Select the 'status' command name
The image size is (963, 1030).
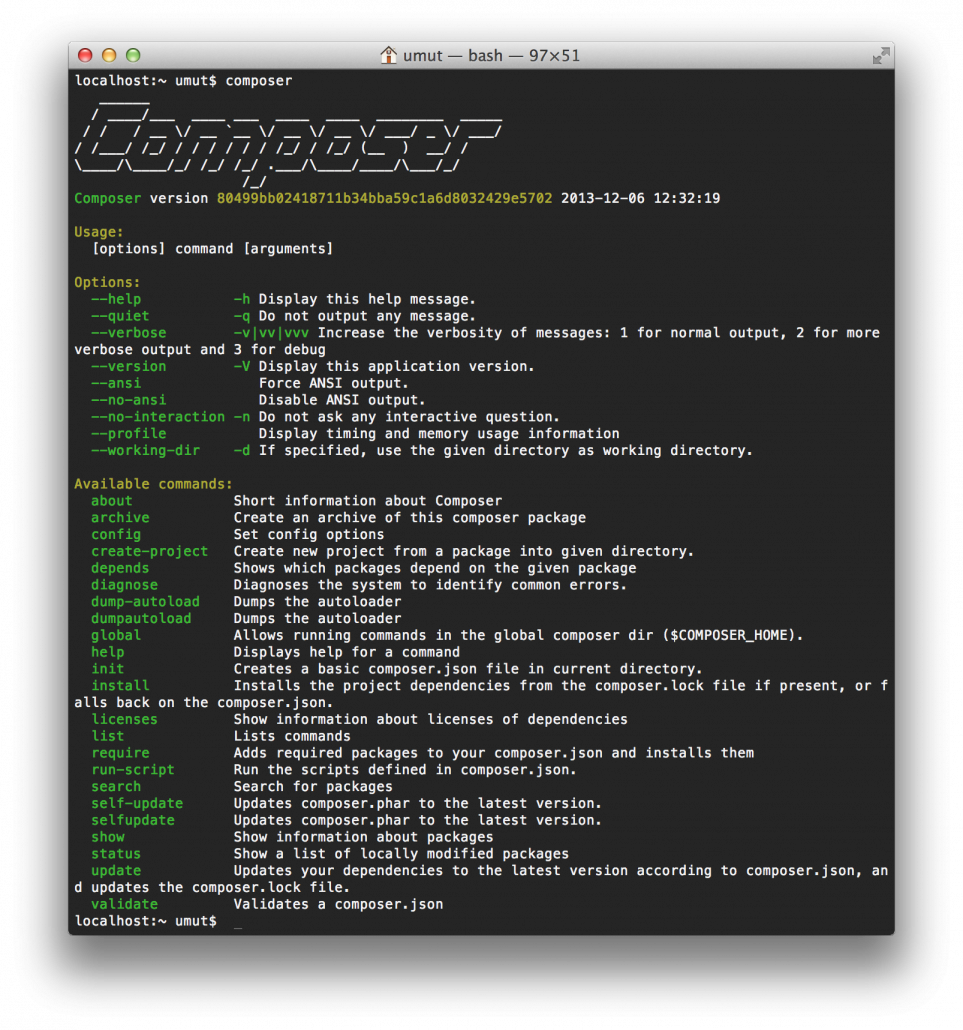pos(116,854)
